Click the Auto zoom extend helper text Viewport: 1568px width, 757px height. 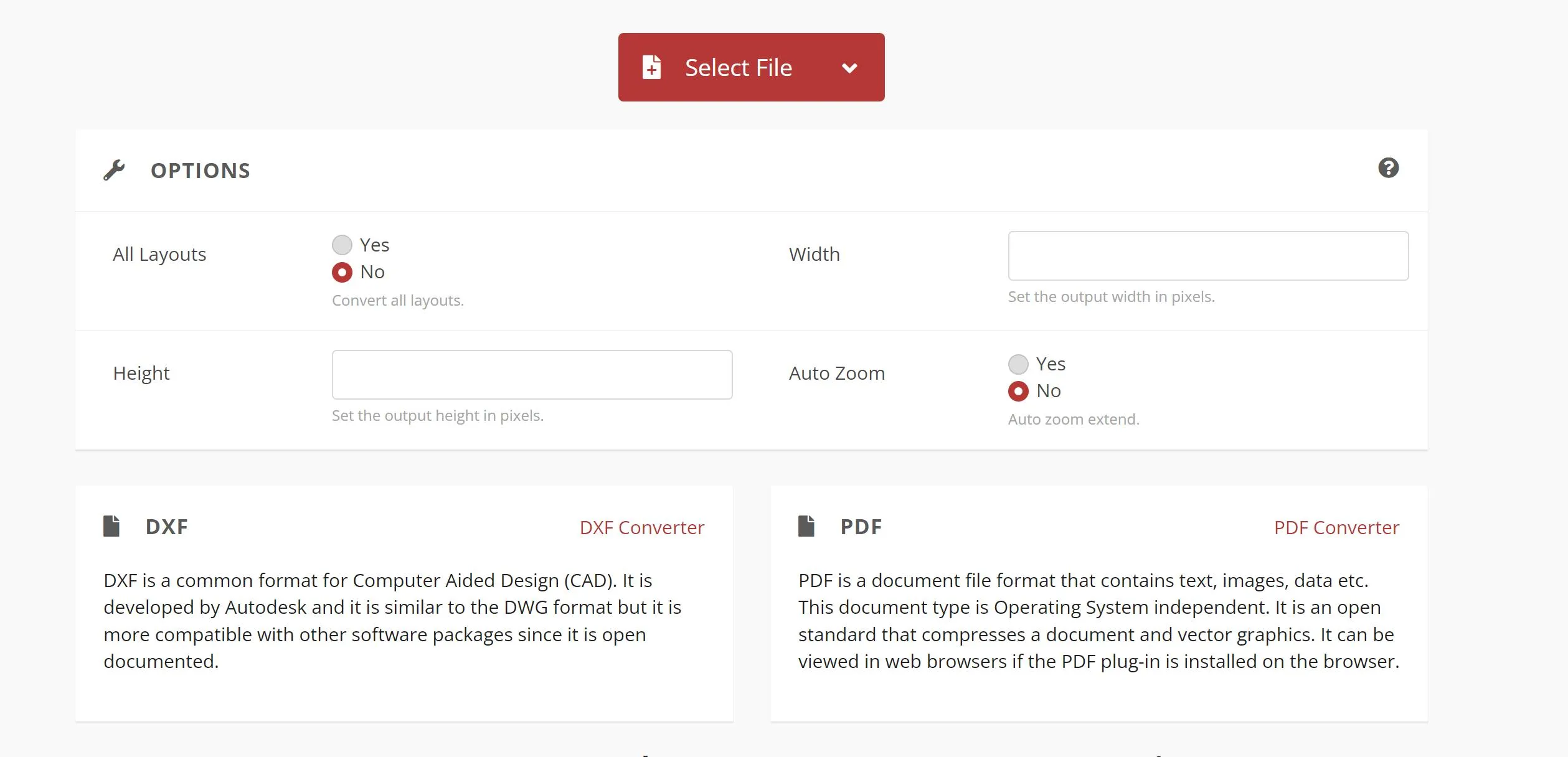coord(1073,419)
